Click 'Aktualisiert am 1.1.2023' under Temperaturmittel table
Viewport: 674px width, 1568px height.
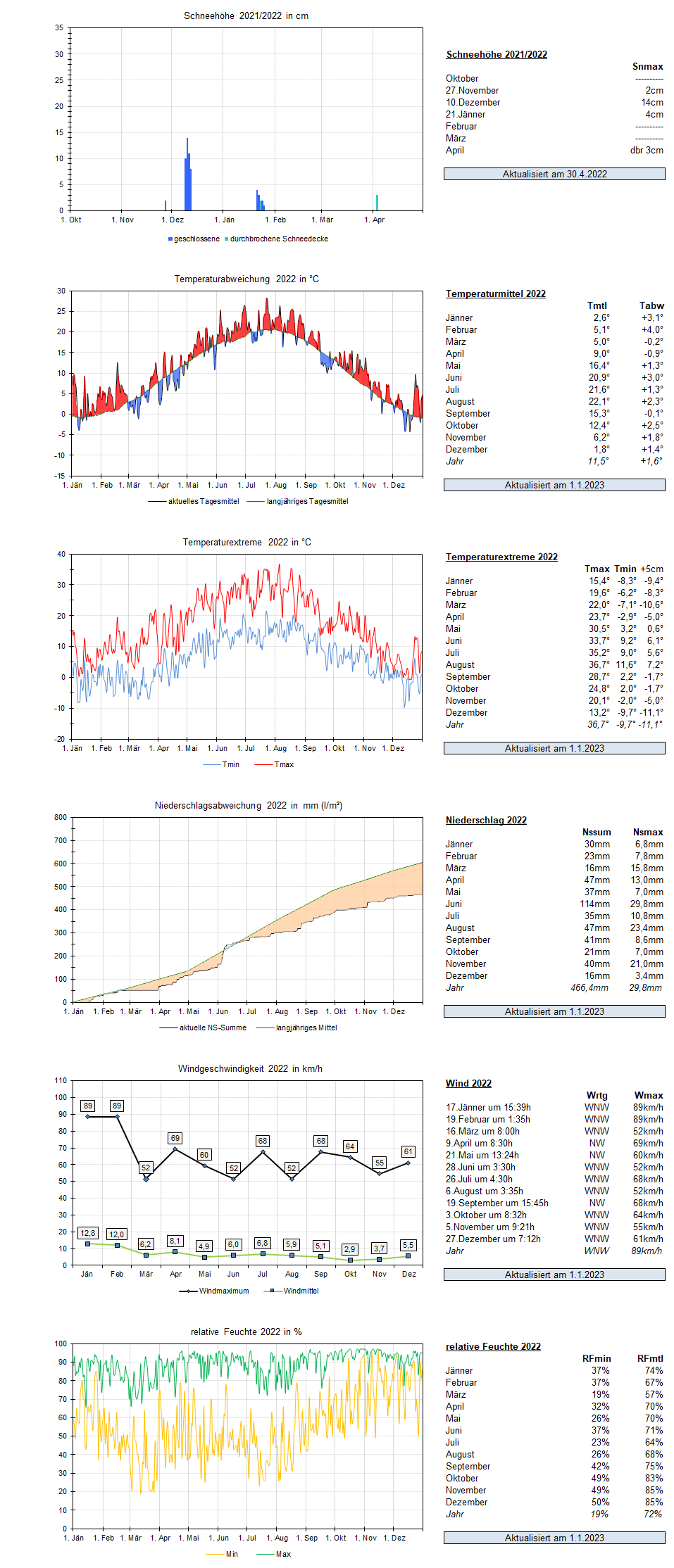554,485
